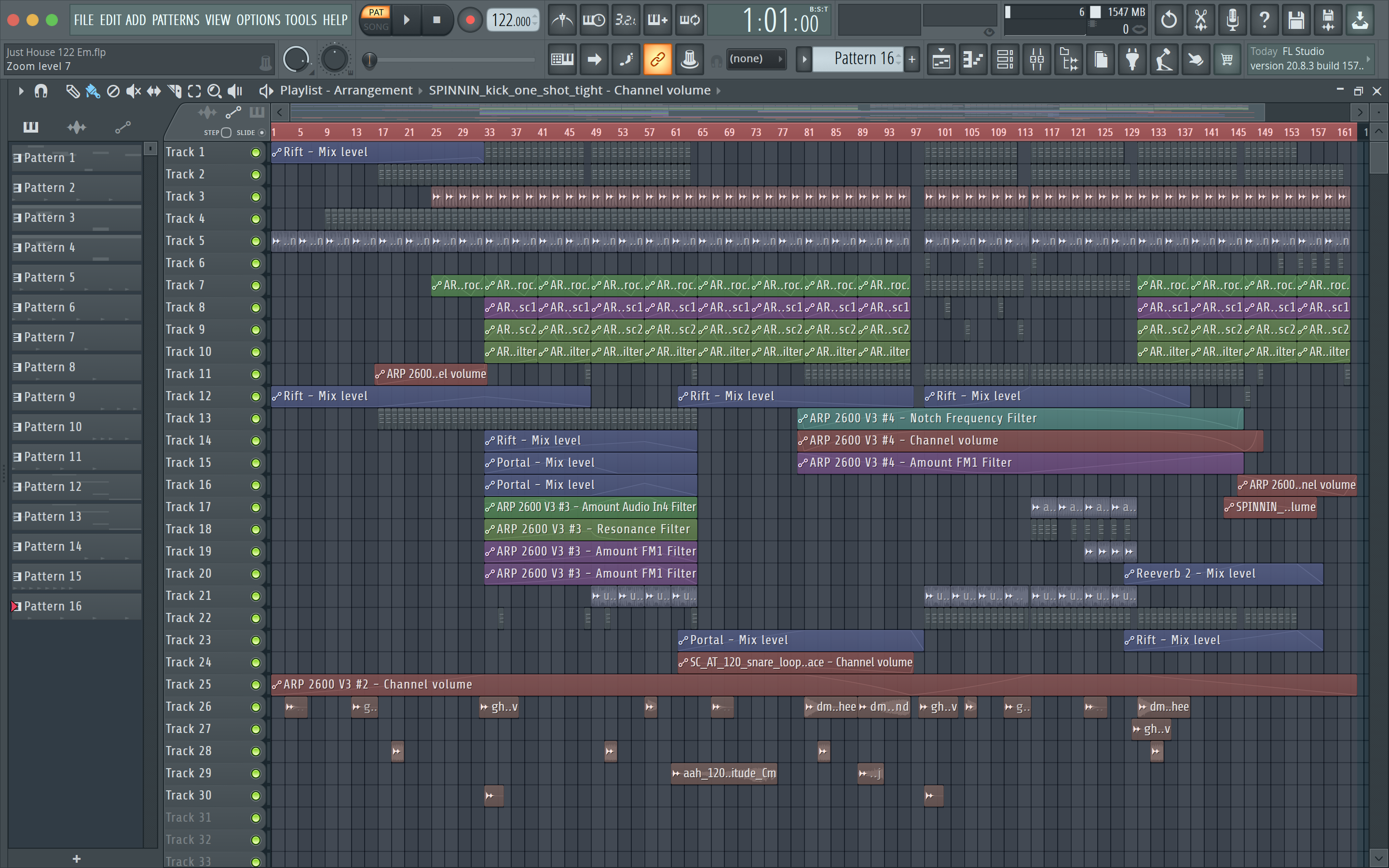
Task: Click tempo value stepper arrows
Action: tap(534, 20)
